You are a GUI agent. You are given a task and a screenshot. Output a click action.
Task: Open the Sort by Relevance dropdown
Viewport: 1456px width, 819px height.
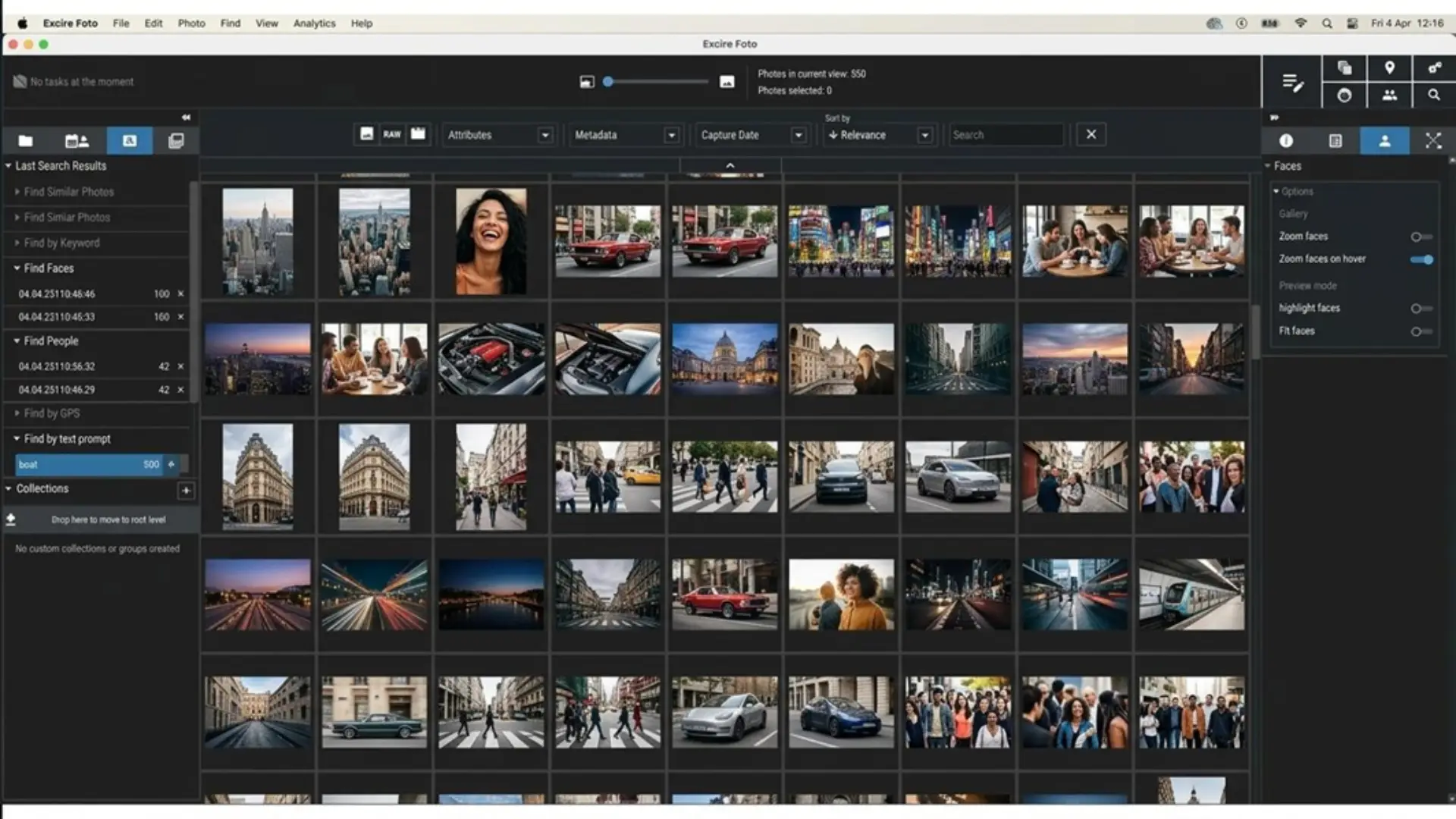point(879,135)
